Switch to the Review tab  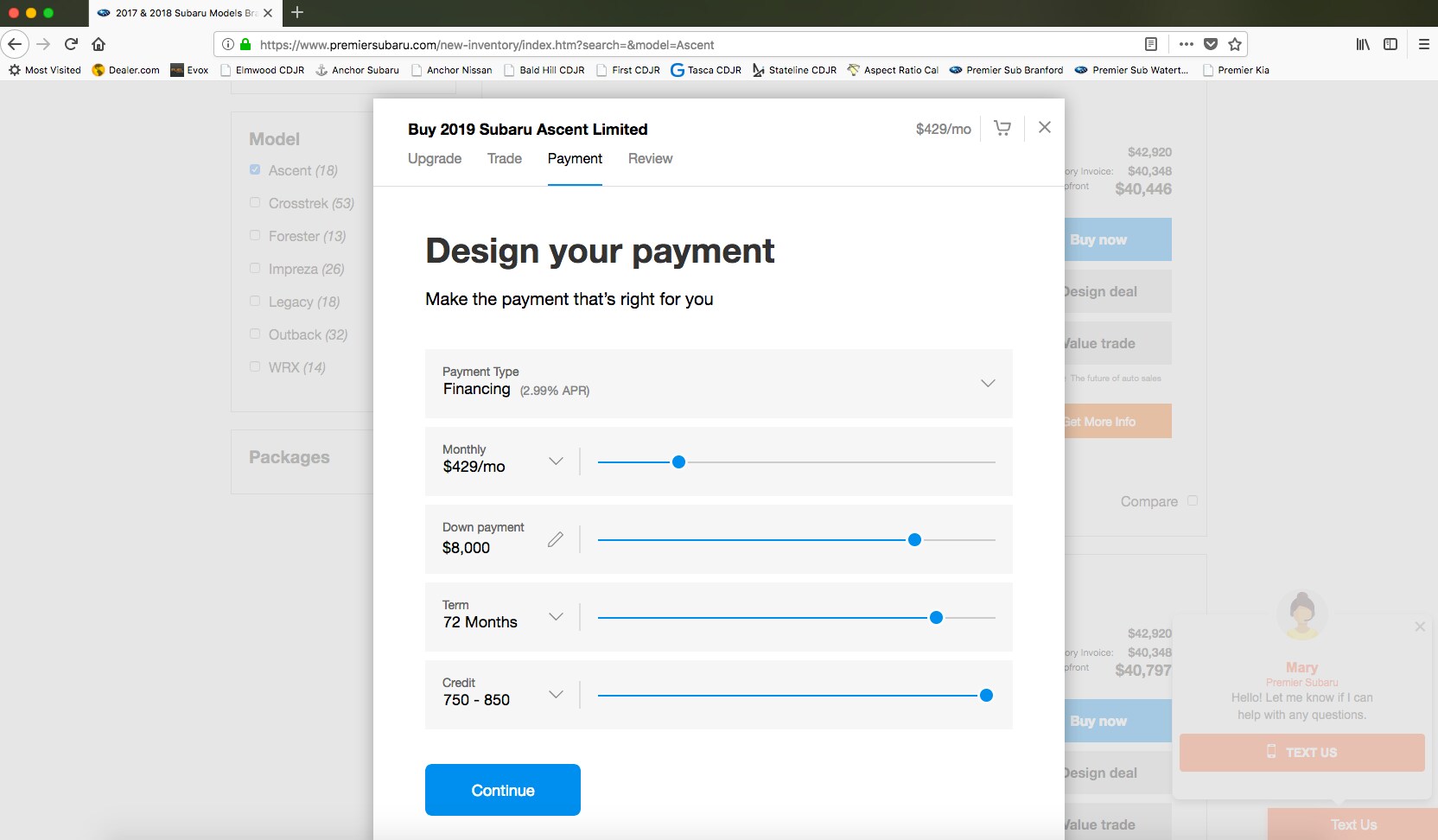(650, 159)
